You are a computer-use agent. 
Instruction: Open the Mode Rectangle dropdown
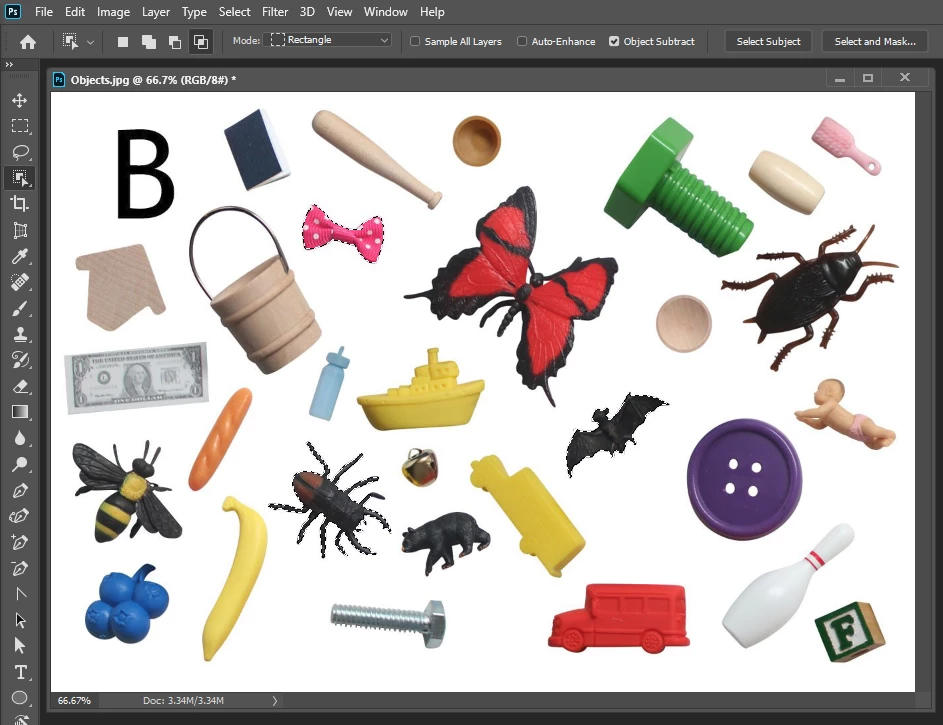point(328,40)
